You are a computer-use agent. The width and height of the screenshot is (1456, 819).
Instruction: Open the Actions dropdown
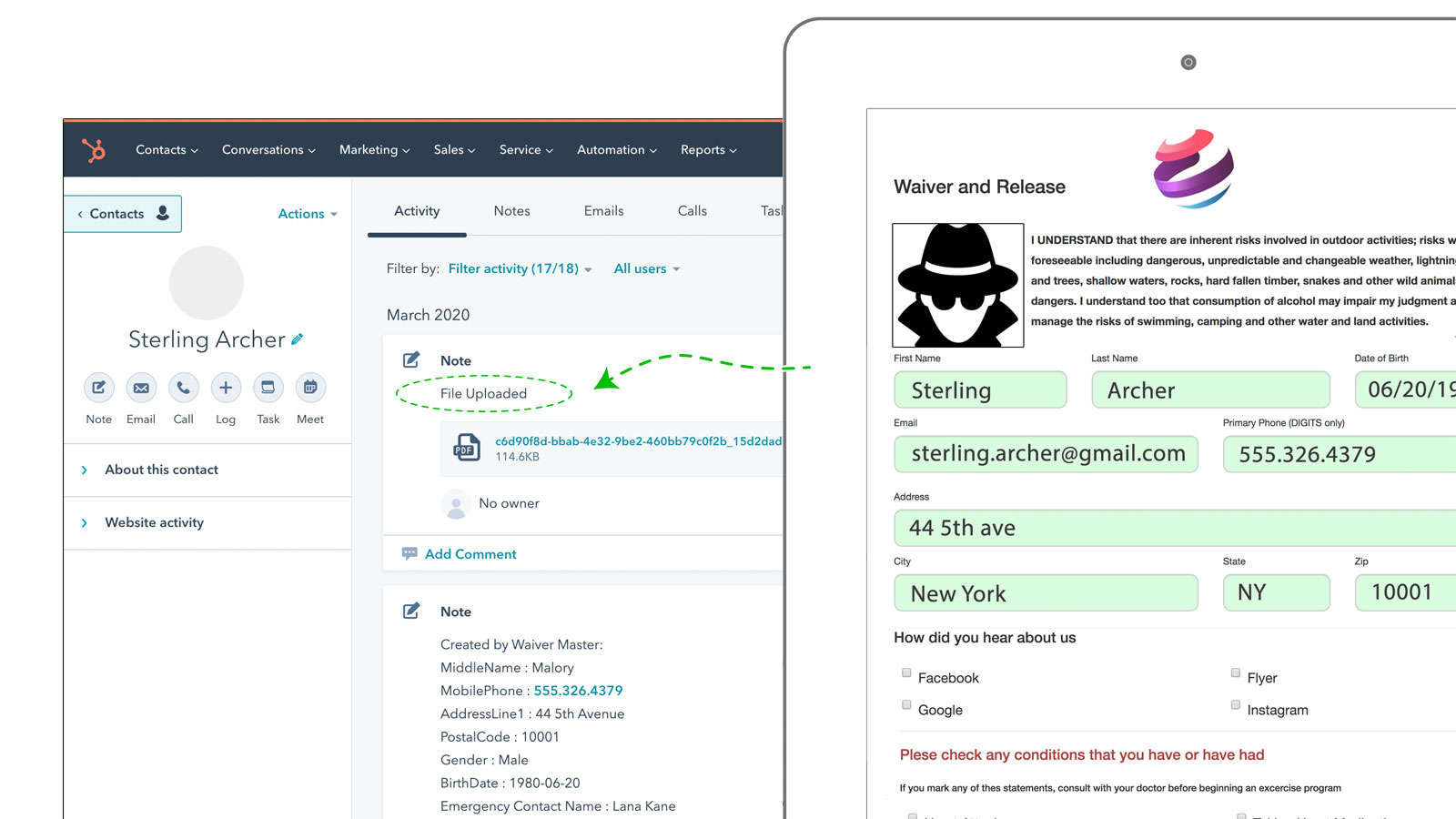(x=307, y=214)
